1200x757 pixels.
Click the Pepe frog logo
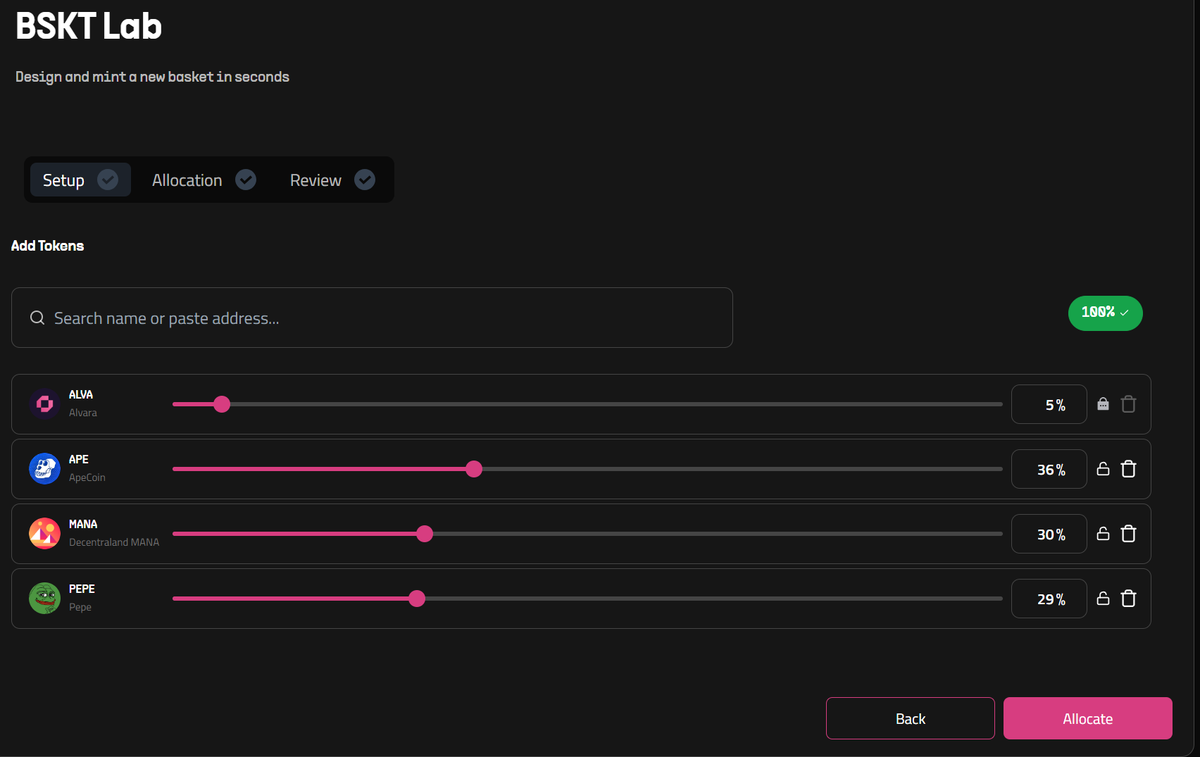coord(45,599)
